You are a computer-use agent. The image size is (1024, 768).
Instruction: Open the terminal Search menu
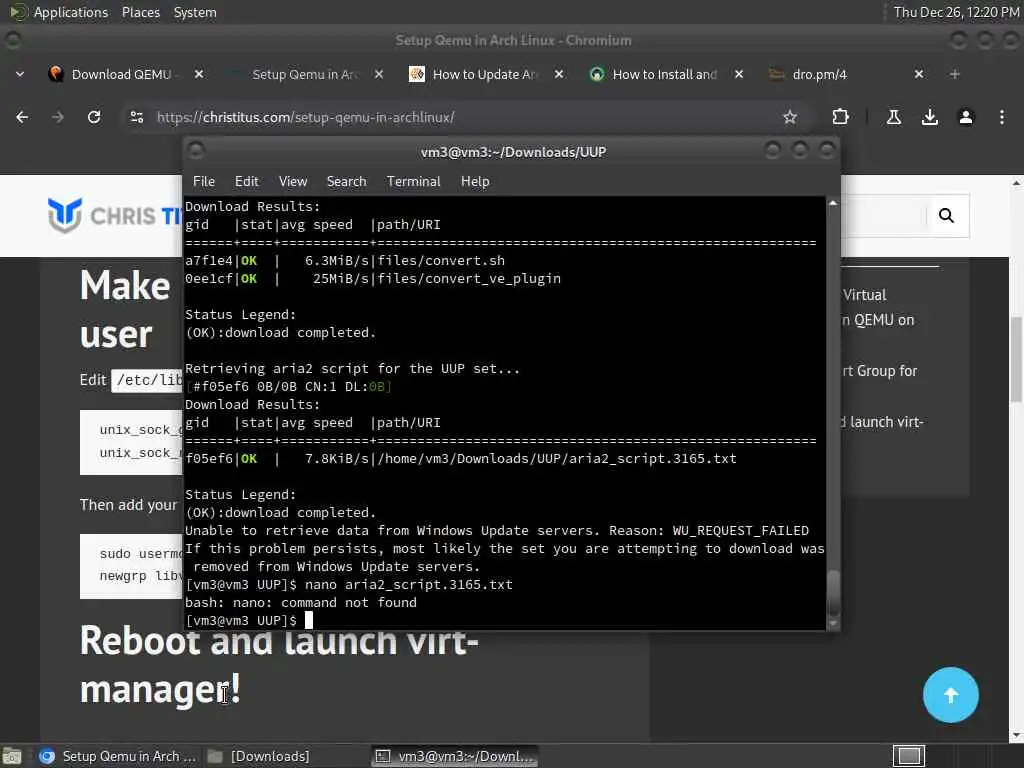click(x=346, y=182)
